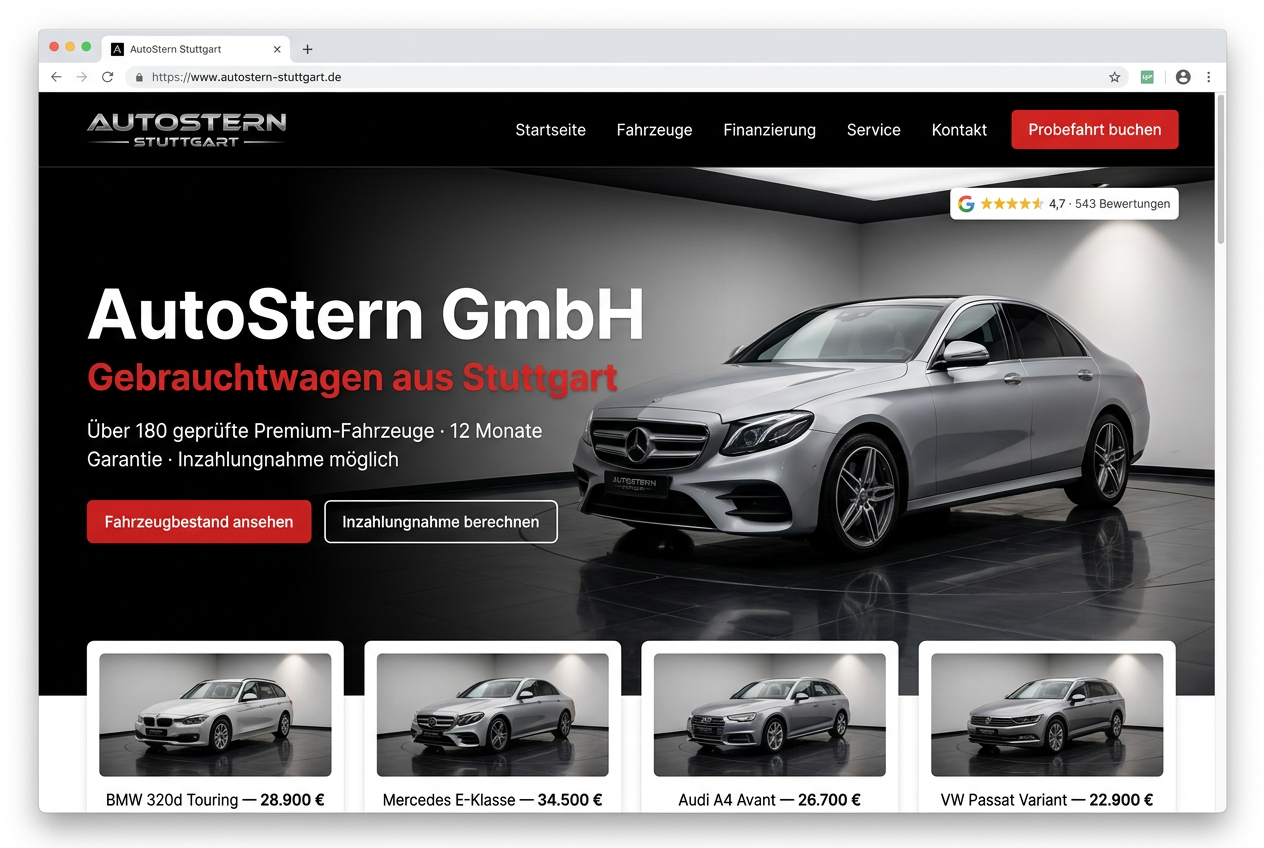Open a new tab with the plus icon

click(307, 49)
